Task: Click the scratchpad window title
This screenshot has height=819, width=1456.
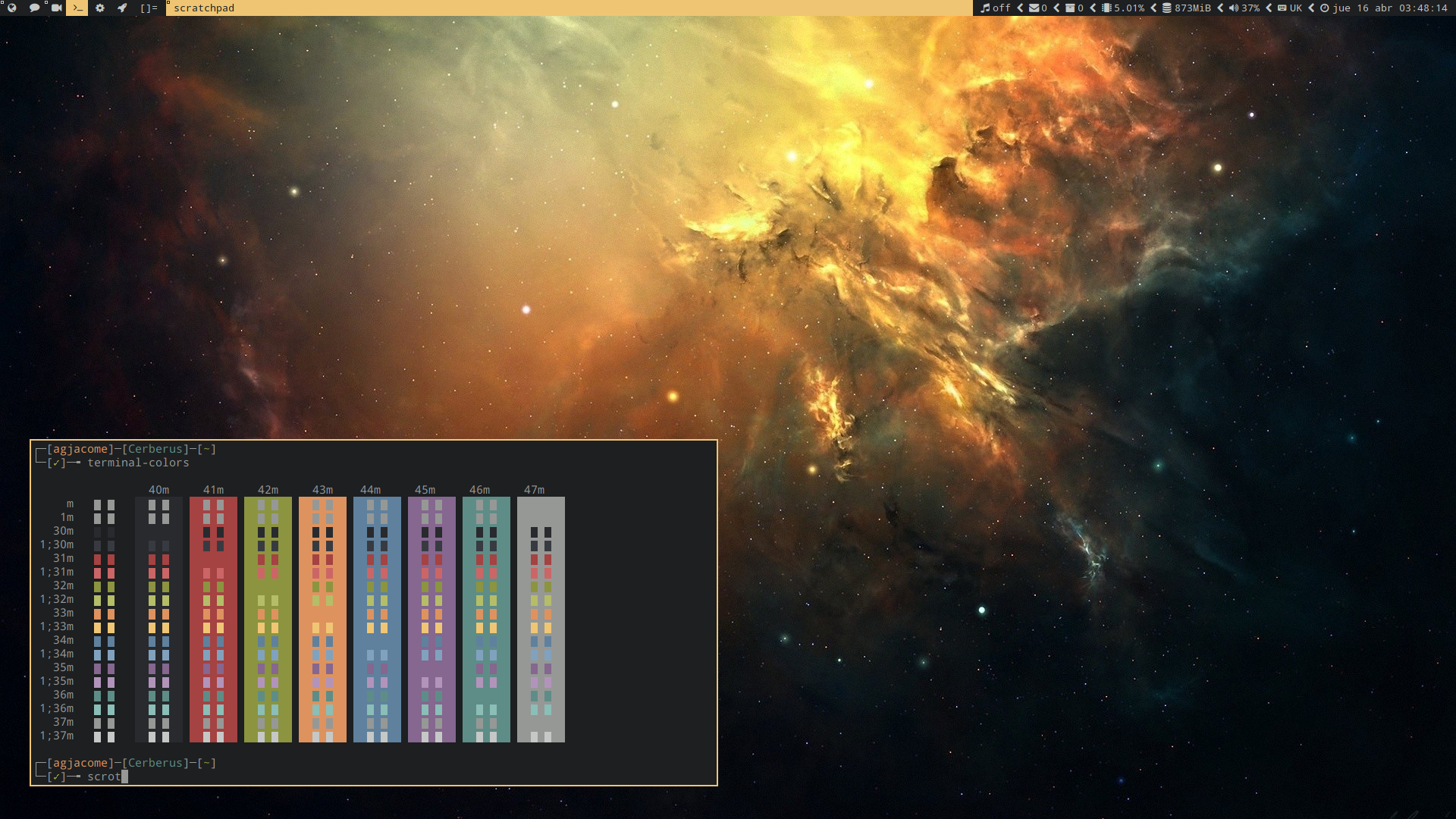Action: (204, 8)
